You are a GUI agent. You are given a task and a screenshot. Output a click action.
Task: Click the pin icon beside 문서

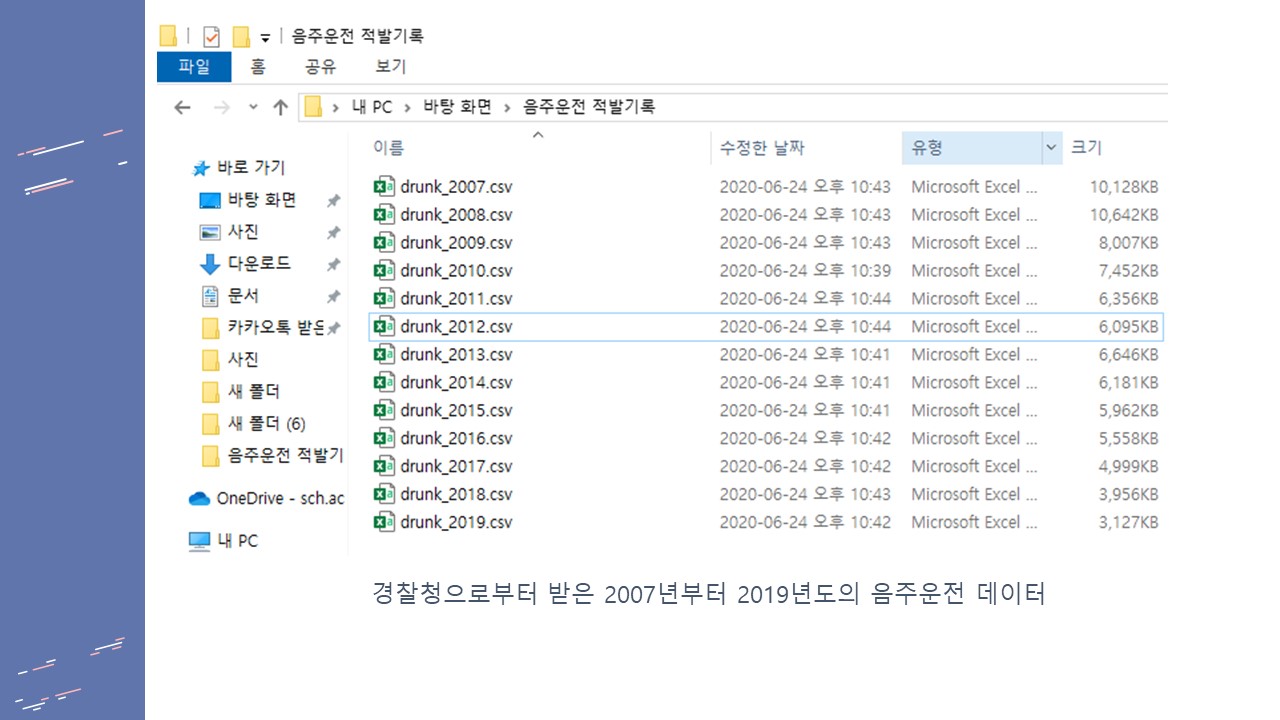click(334, 297)
